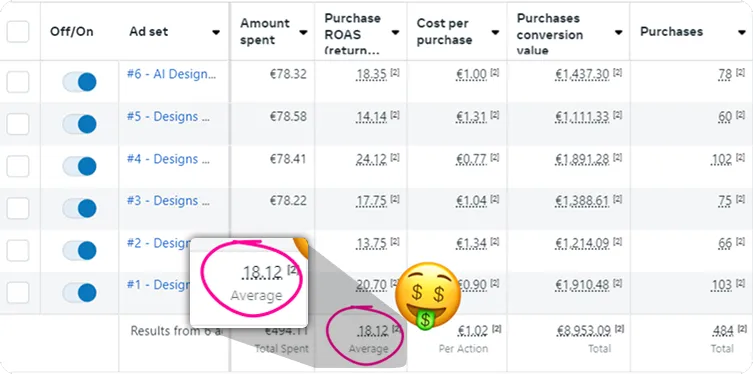
Task: Select the checkbox for ad set #3
Action: [x=18, y=208]
